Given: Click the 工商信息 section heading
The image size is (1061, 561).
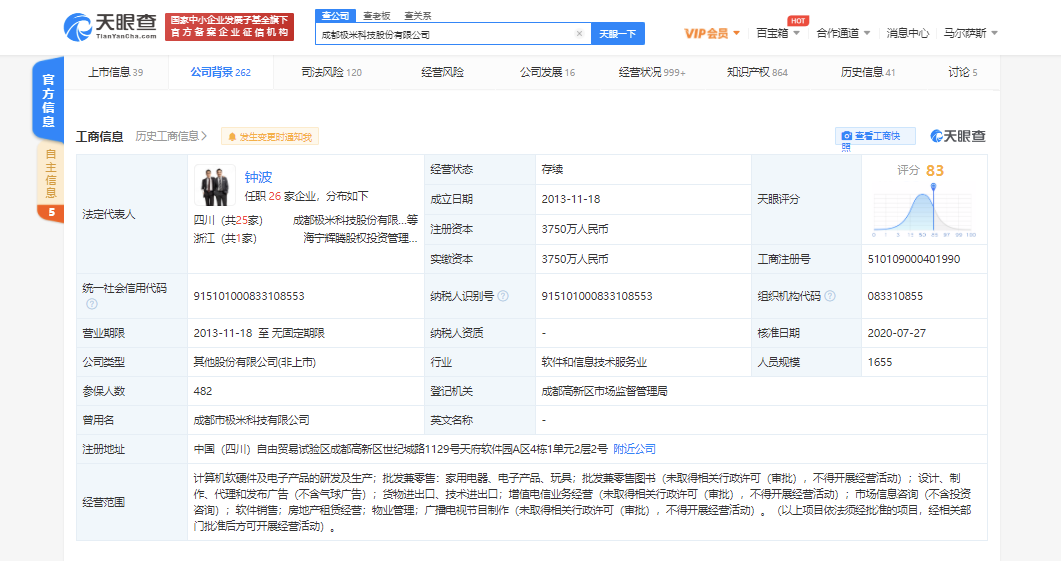Looking at the screenshot, I should pos(99,137).
